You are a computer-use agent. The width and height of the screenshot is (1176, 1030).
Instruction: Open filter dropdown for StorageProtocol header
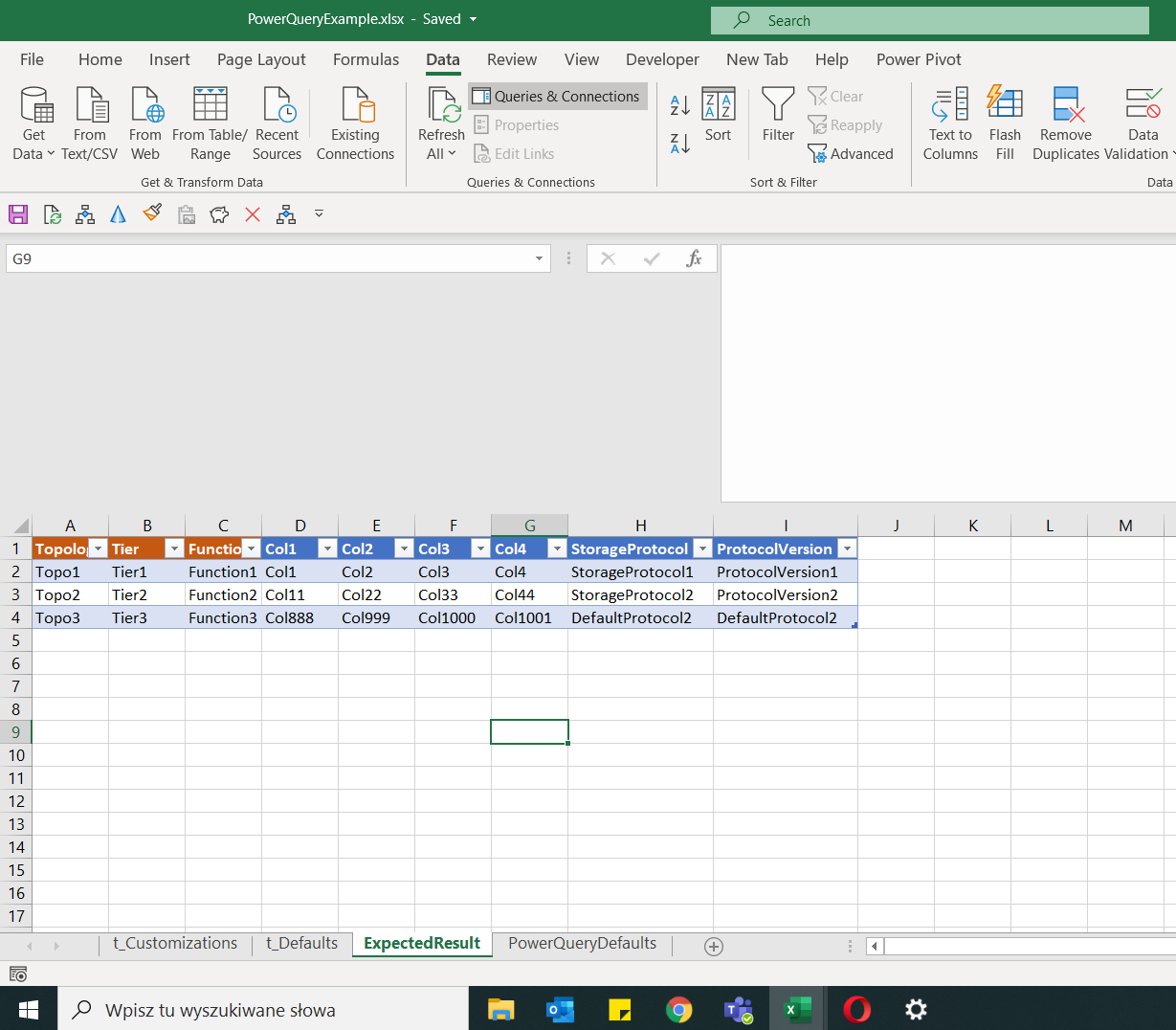tap(702, 549)
